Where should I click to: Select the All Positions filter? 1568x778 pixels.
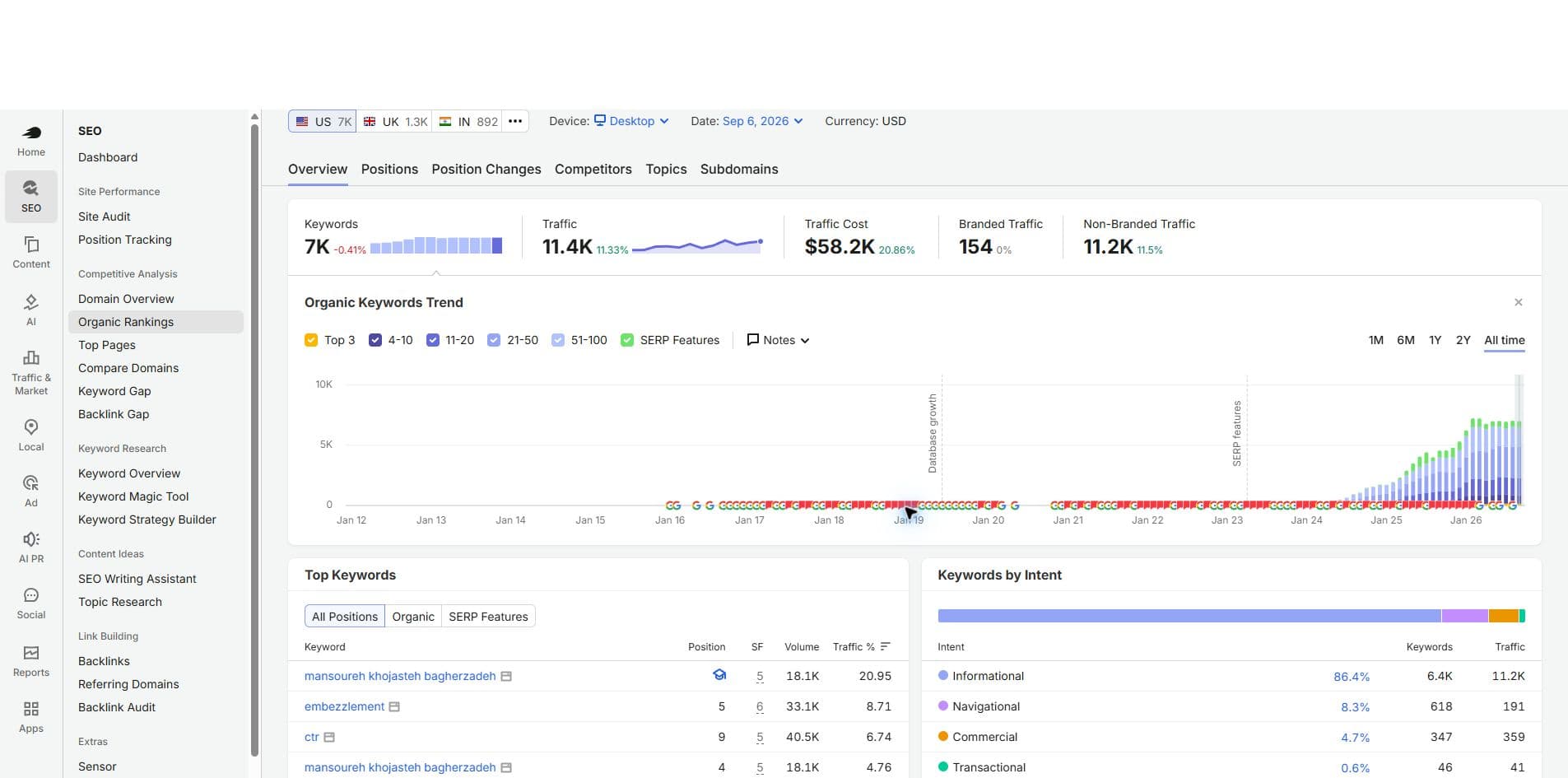345,616
